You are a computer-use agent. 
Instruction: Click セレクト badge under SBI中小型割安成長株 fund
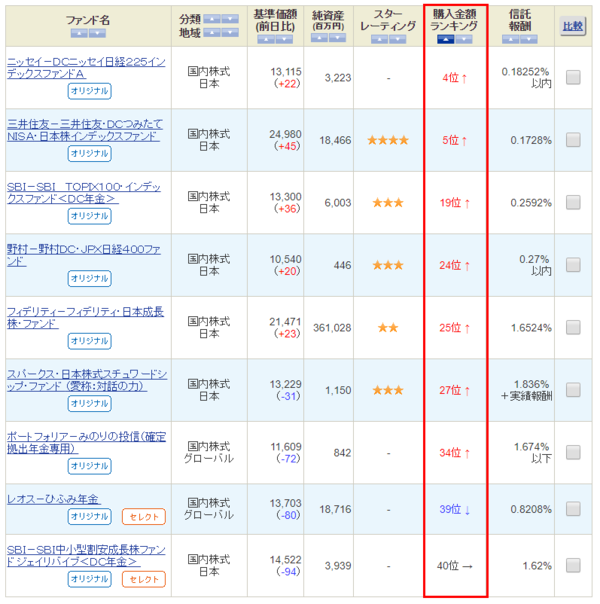(x=144, y=579)
